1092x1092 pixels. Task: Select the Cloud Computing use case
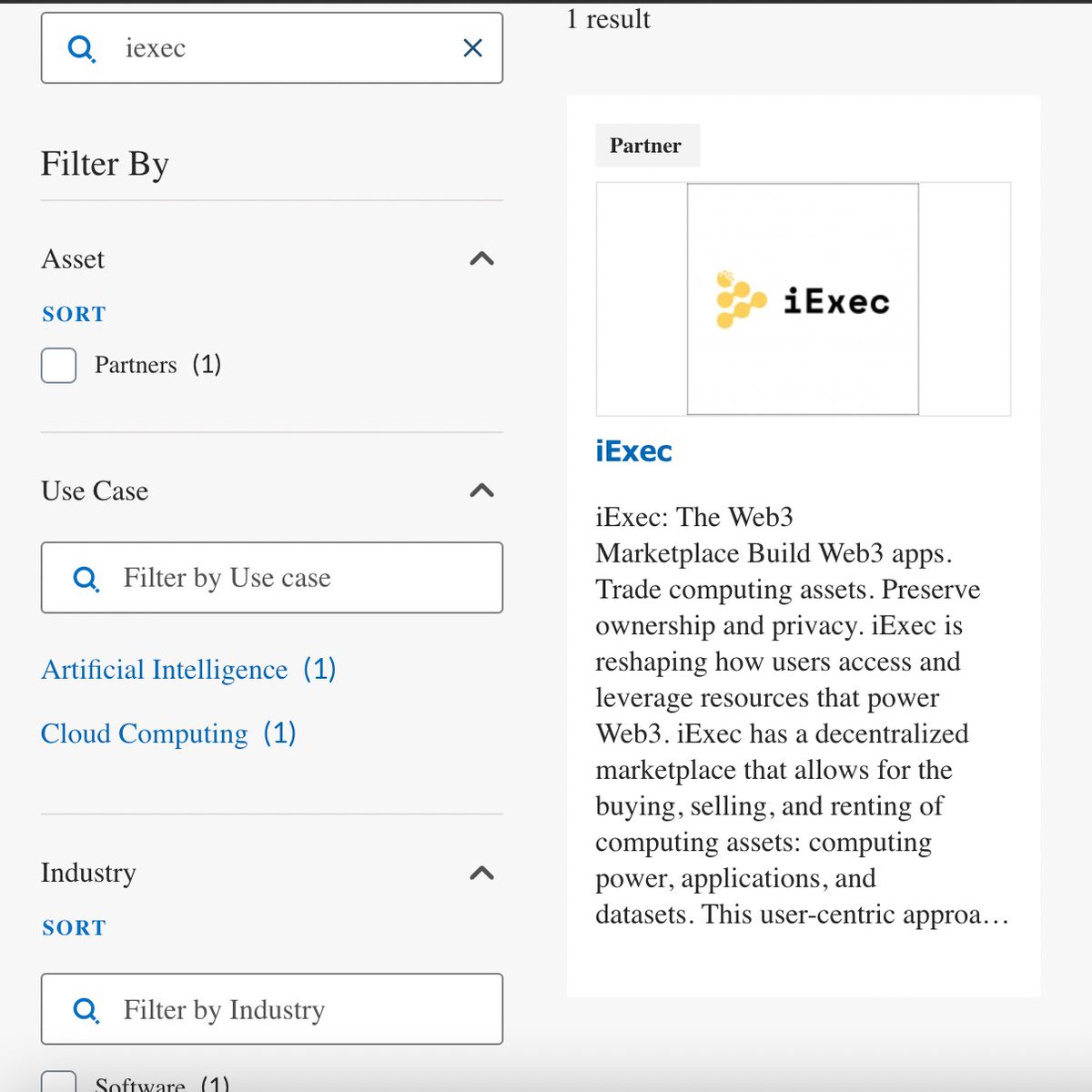click(x=168, y=733)
